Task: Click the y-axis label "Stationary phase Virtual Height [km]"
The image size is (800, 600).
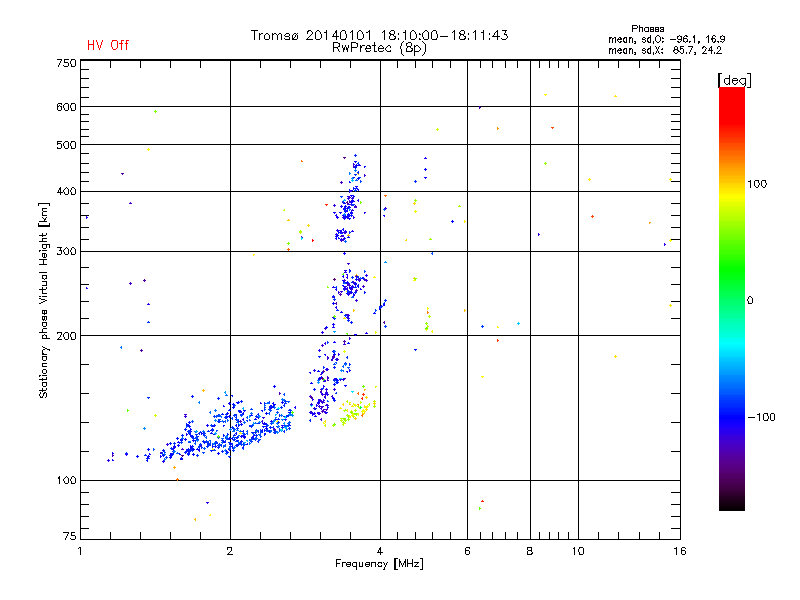Action: pyautogui.click(x=44, y=300)
